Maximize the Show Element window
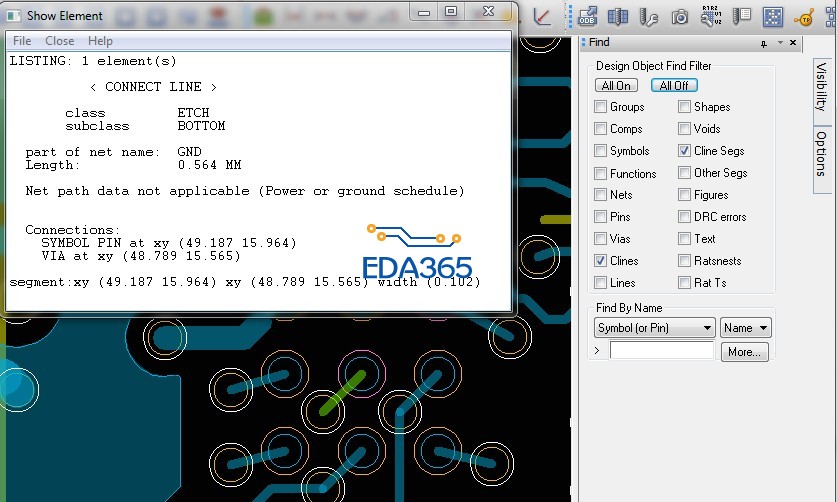The height and width of the screenshot is (502, 837). [x=451, y=11]
